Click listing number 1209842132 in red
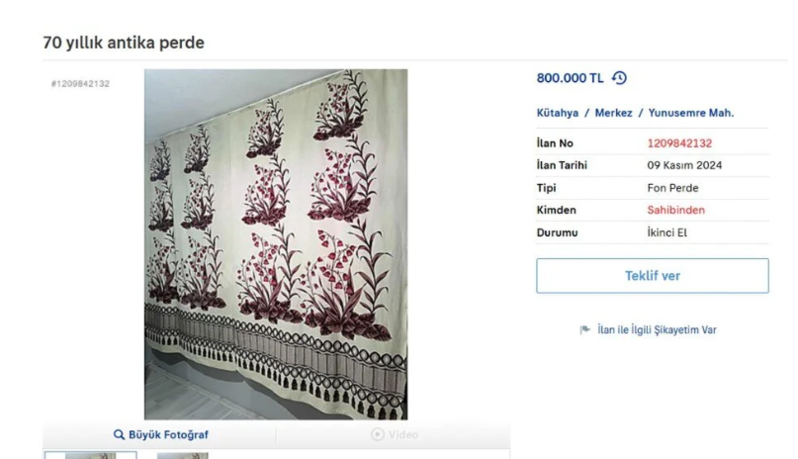Viewport: 798px width, 459px height. 679,144
